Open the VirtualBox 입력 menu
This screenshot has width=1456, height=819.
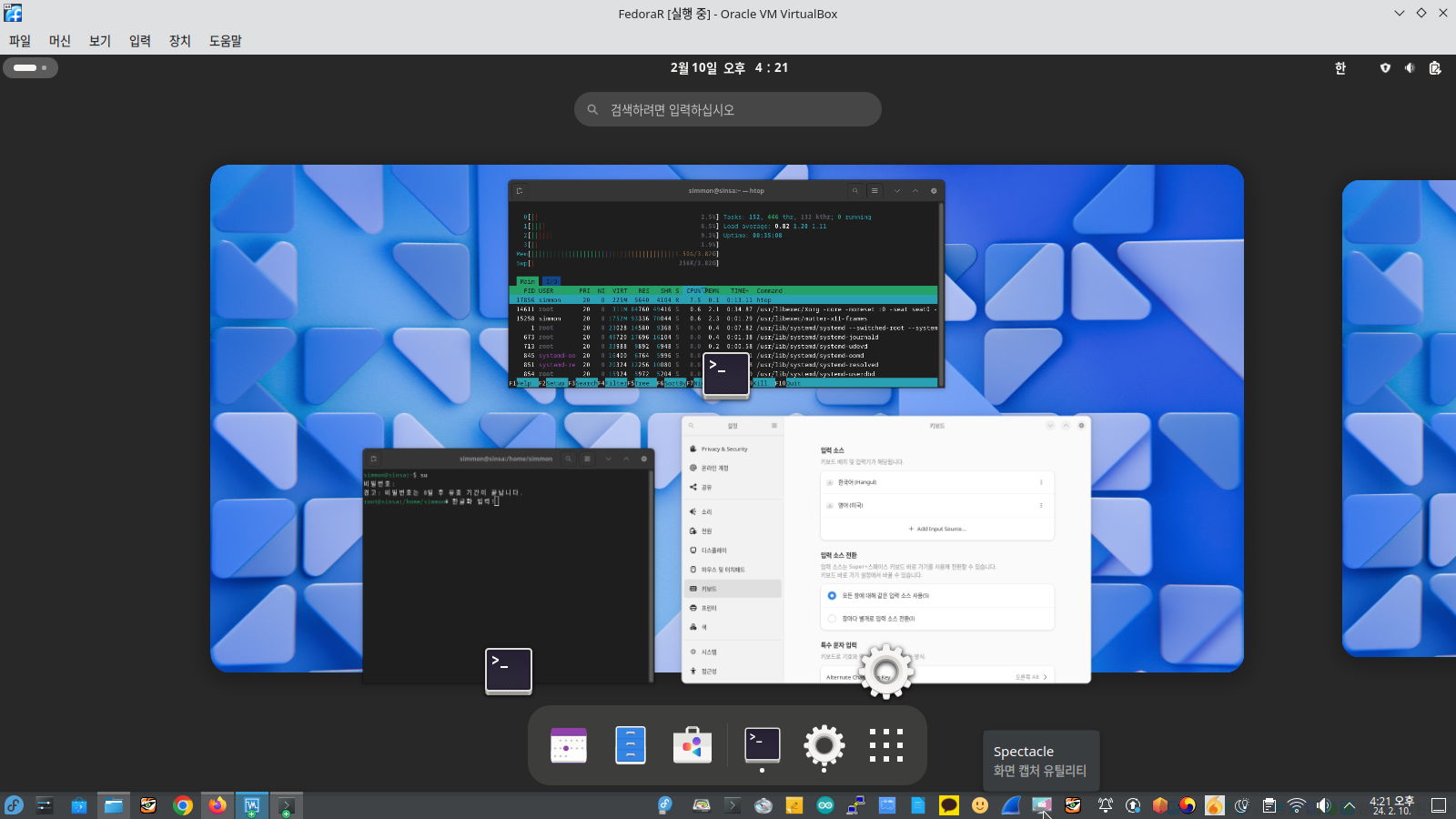[140, 41]
